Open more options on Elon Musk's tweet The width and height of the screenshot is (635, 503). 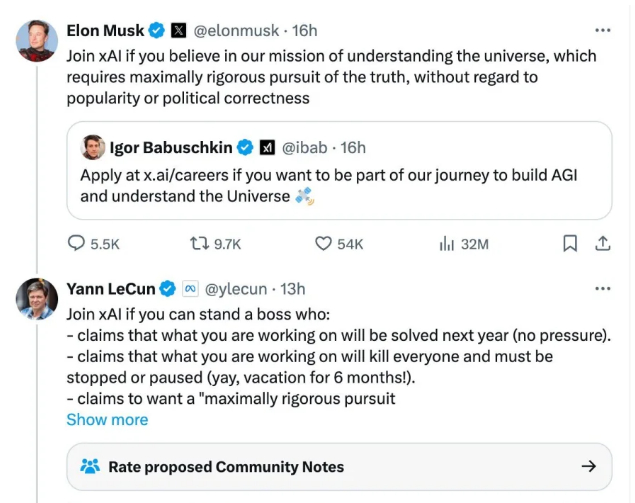(x=602, y=30)
